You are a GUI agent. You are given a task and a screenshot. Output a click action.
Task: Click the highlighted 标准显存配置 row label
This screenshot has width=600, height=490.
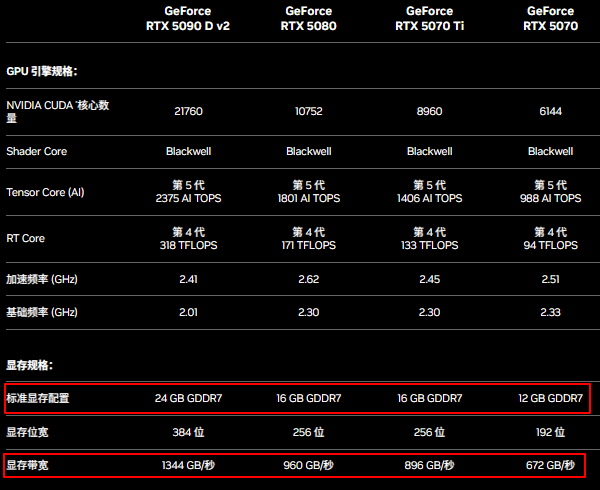point(38,398)
